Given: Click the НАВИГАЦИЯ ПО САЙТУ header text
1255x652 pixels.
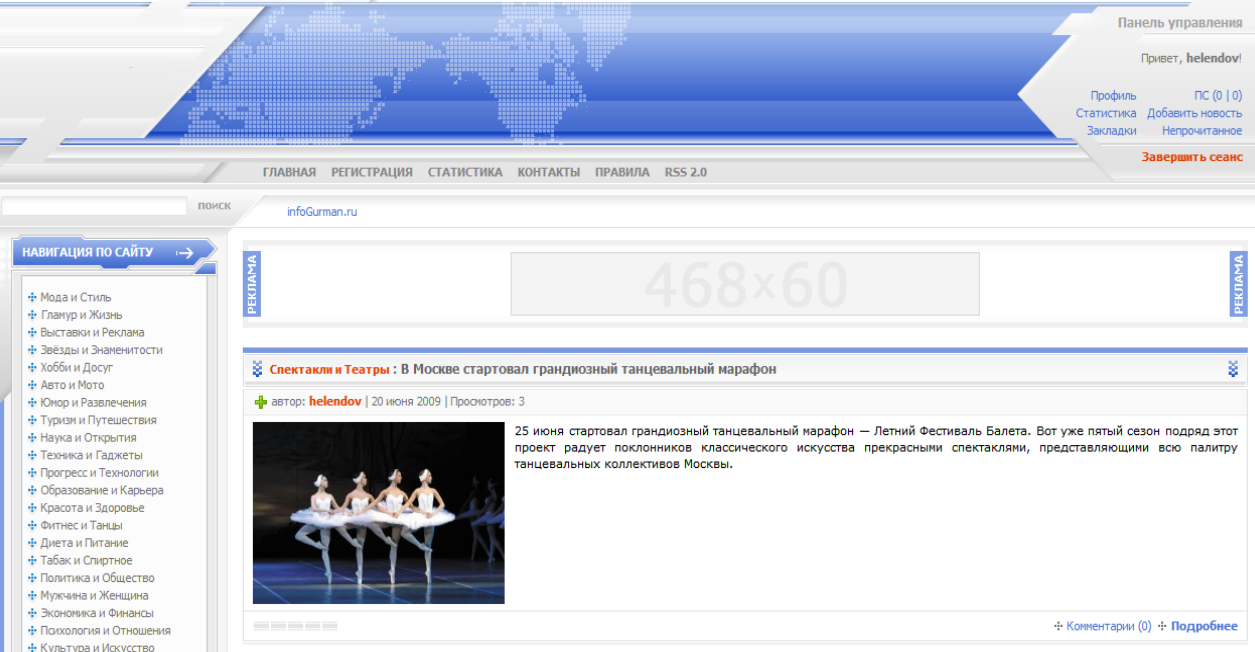Looking at the screenshot, I should pos(88,252).
